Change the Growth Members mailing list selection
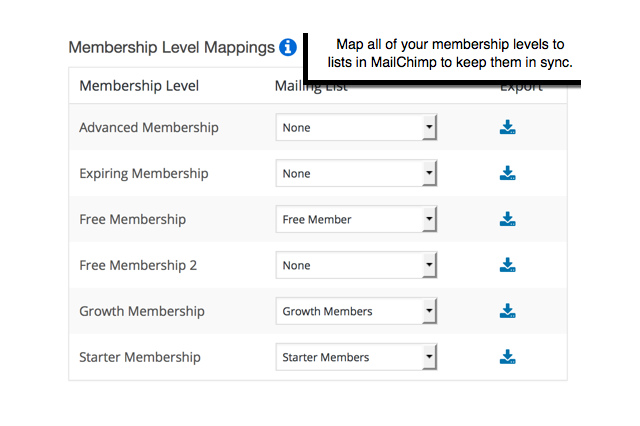Viewport: 640px width, 426px height. click(356, 312)
